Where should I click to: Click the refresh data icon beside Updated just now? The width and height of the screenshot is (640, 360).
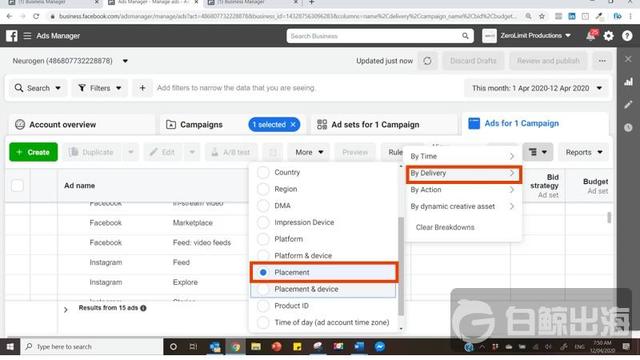(x=427, y=61)
